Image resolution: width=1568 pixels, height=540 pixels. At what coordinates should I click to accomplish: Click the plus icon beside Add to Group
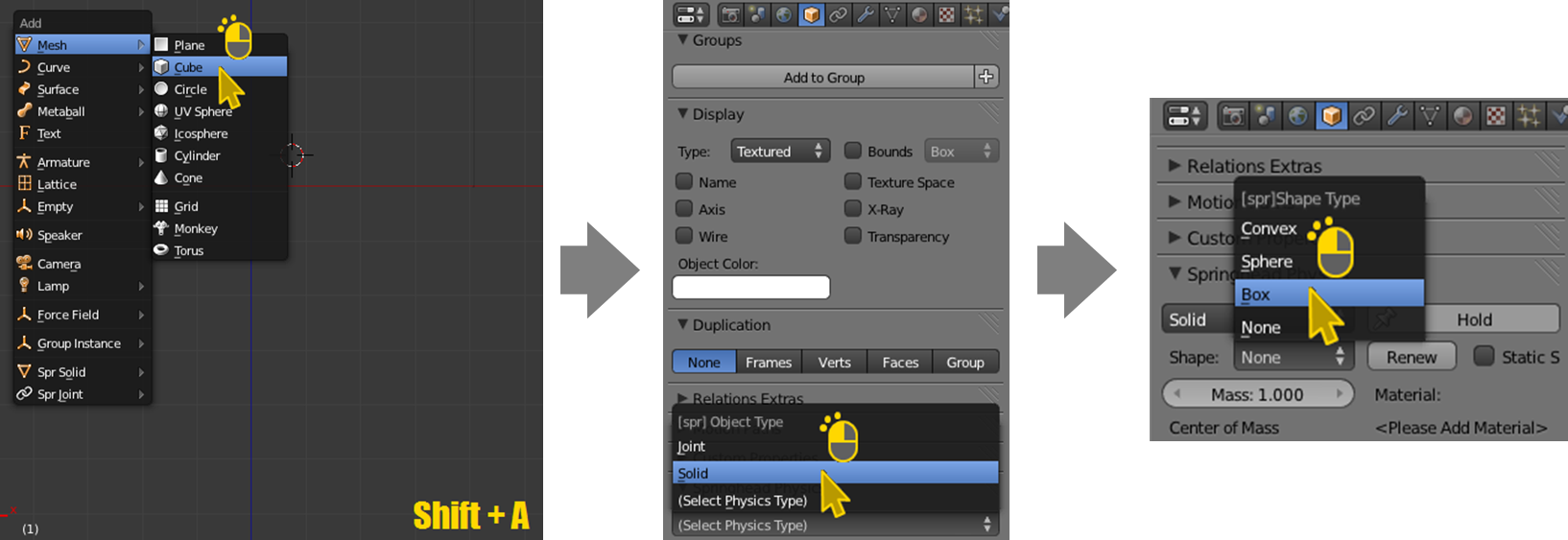click(x=986, y=77)
